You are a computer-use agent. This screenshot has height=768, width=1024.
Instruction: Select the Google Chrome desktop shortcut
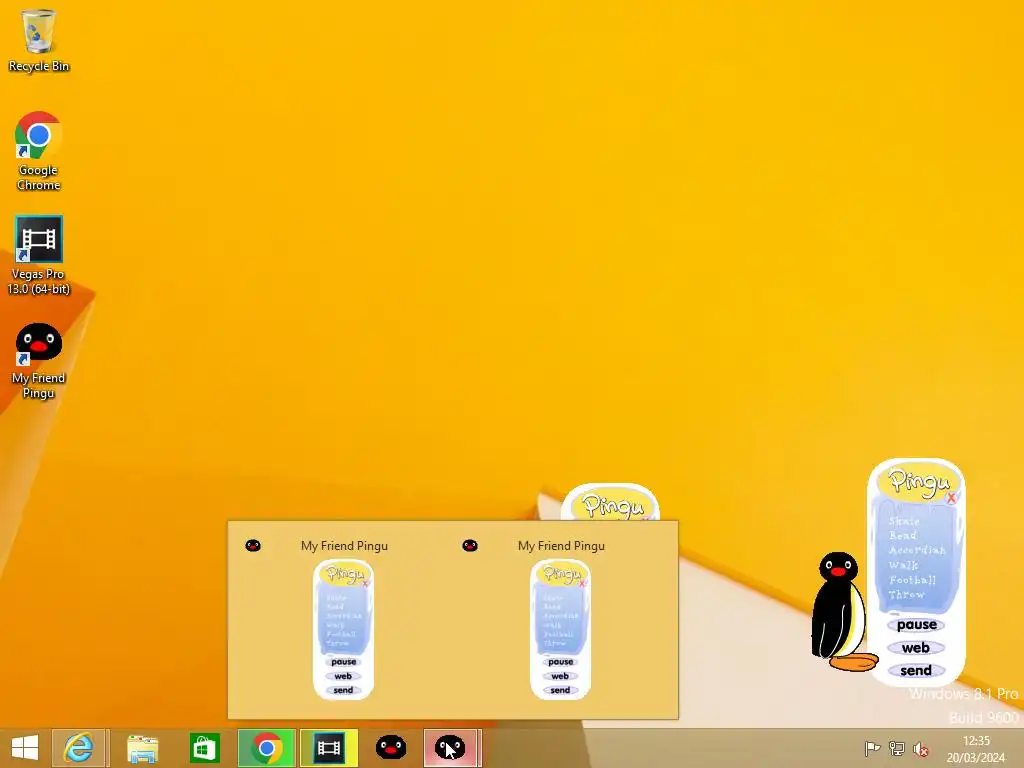tap(39, 151)
